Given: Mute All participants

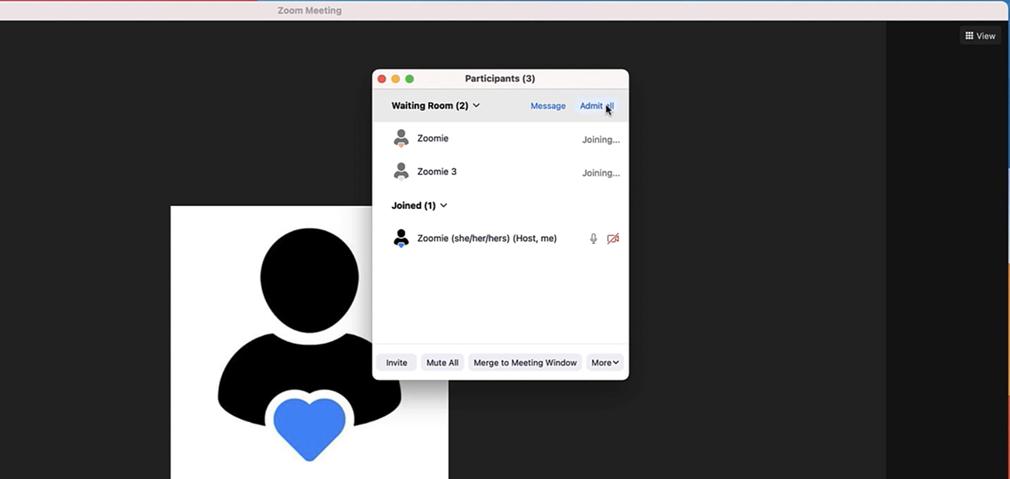Looking at the screenshot, I should pos(442,363).
